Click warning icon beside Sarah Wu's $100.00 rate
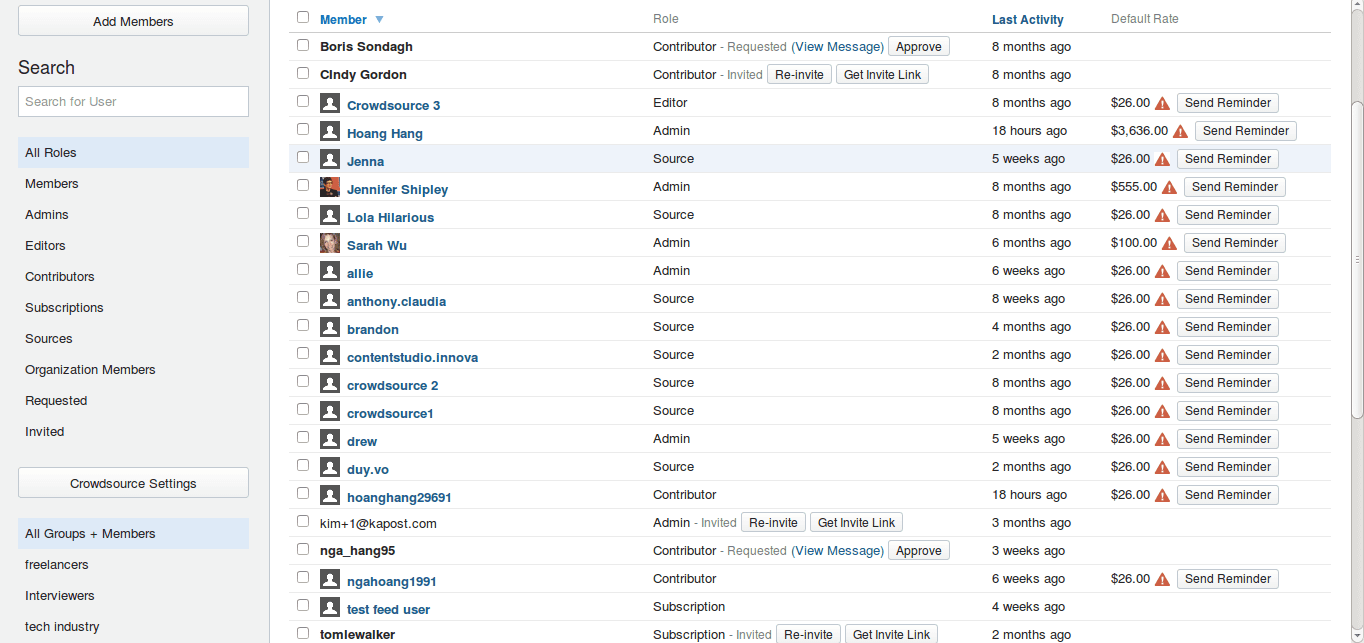Screen dimensions: 1364x643 (1169, 243)
